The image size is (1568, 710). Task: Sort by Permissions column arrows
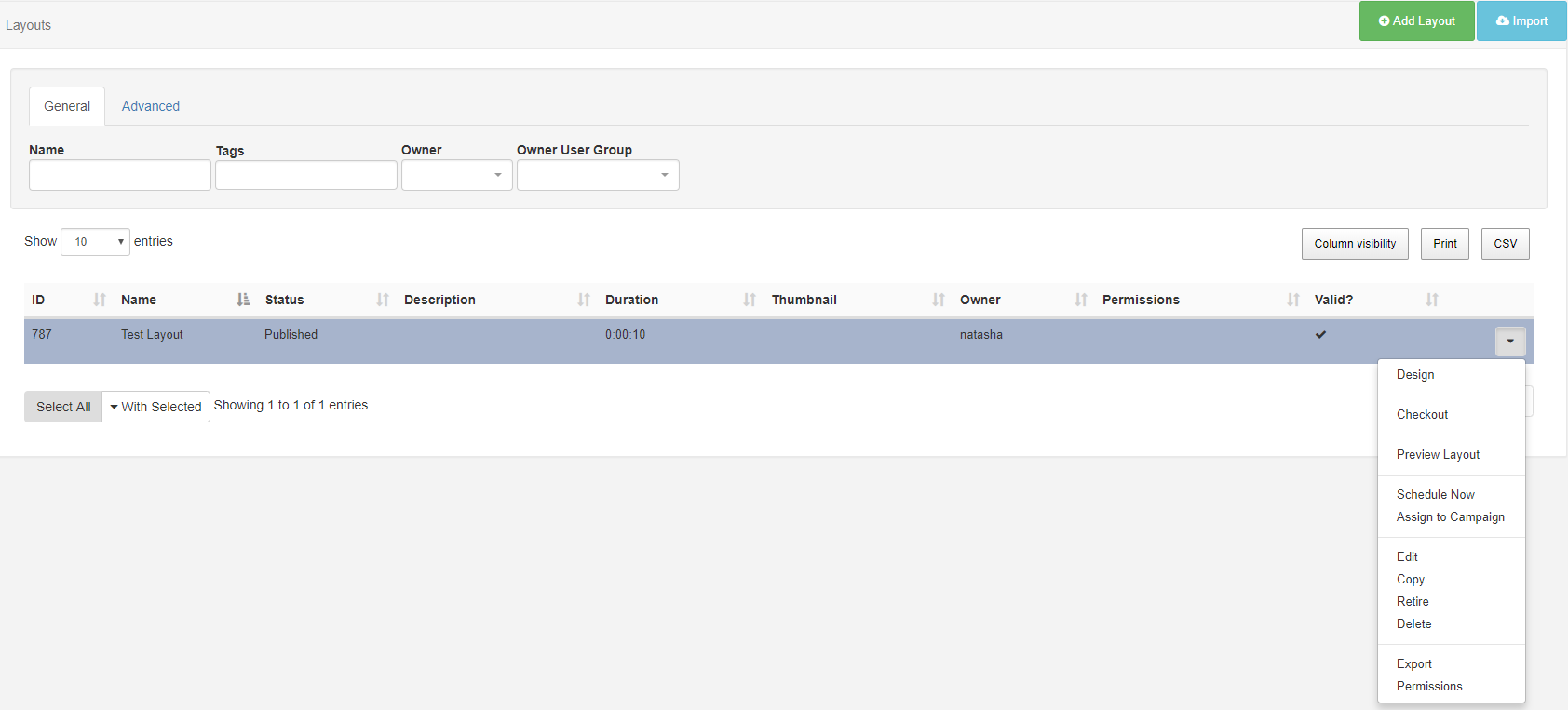1293,300
